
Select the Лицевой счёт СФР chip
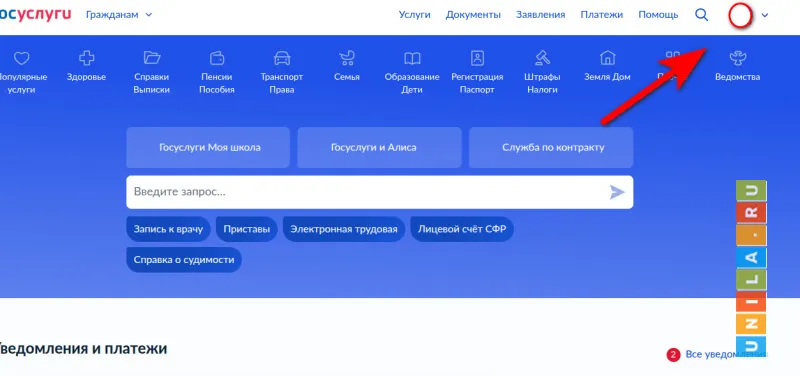point(462,229)
